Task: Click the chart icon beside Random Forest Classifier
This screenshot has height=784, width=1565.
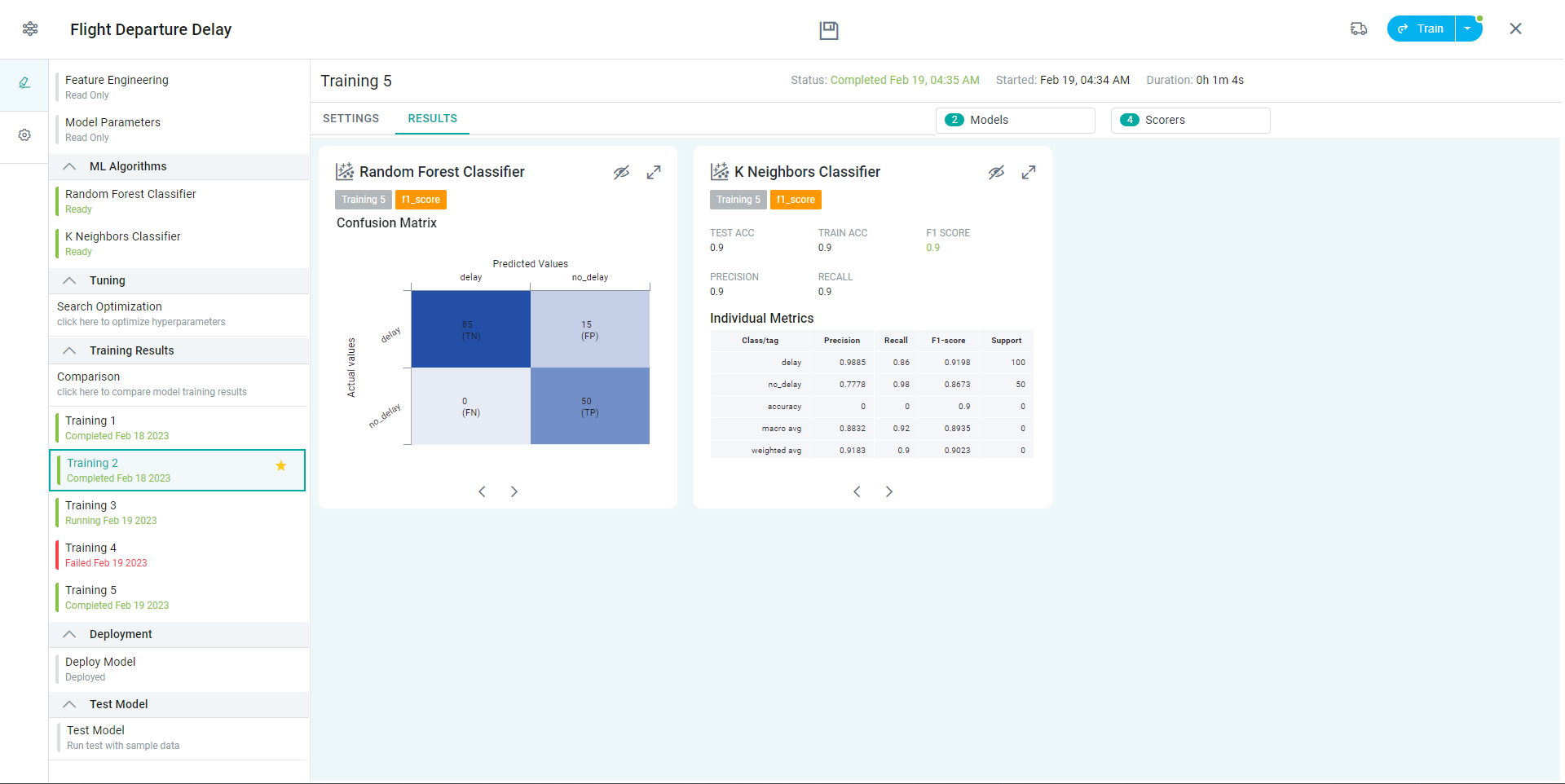Action: click(x=345, y=172)
